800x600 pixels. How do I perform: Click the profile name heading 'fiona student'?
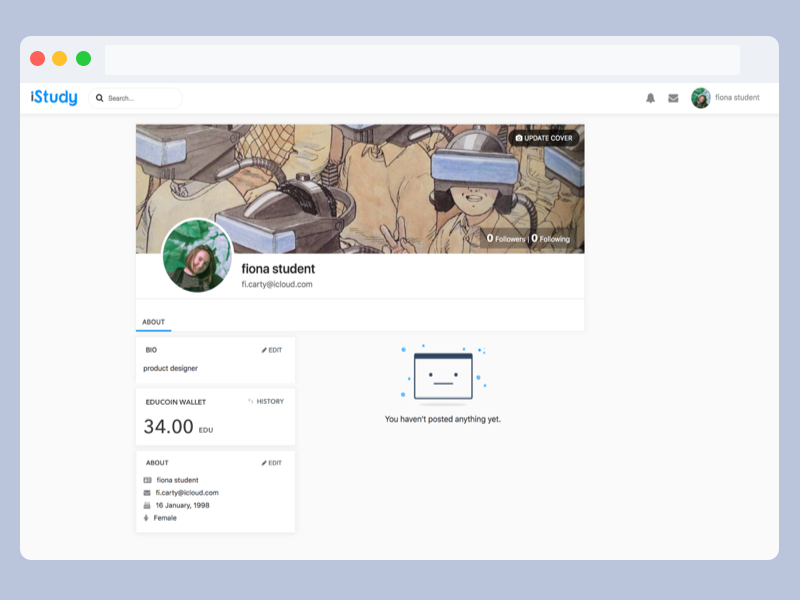[x=278, y=269]
